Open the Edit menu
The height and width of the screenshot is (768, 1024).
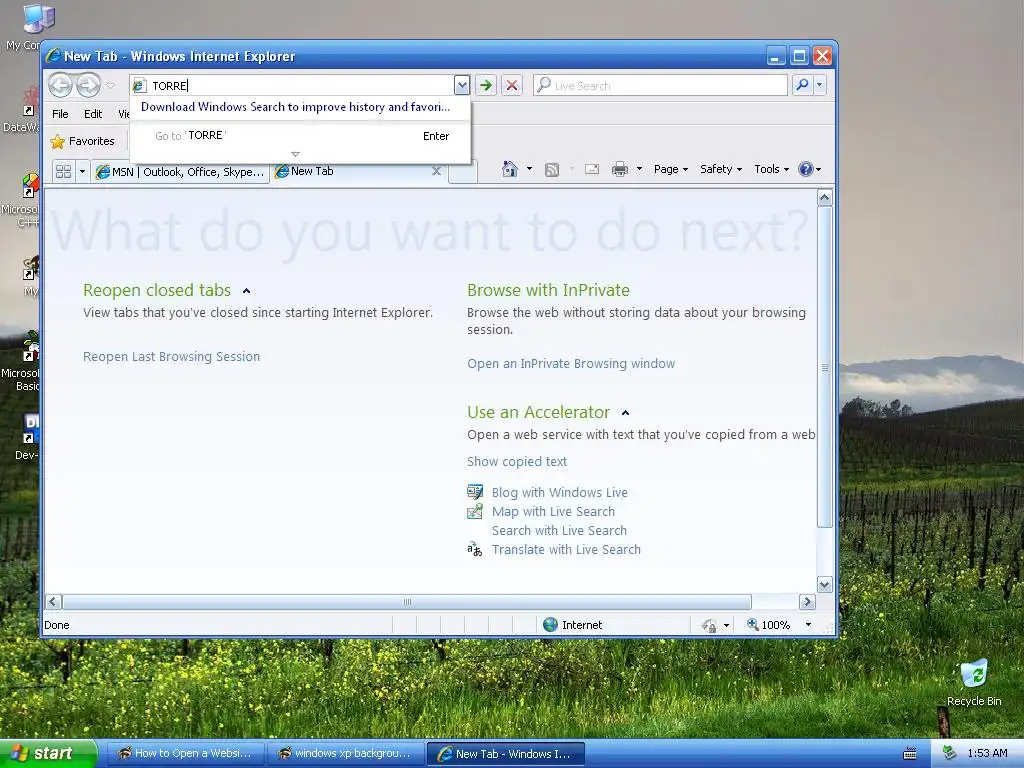(93, 114)
